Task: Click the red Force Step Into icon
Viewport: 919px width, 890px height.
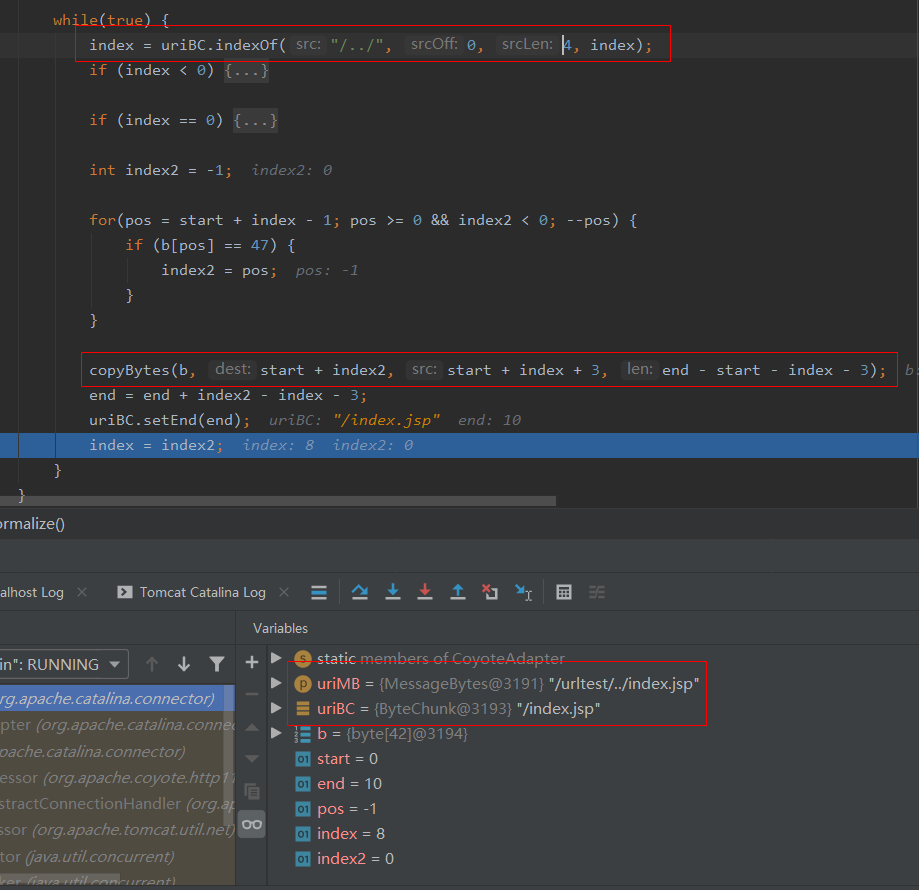Action: tap(425, 592)
